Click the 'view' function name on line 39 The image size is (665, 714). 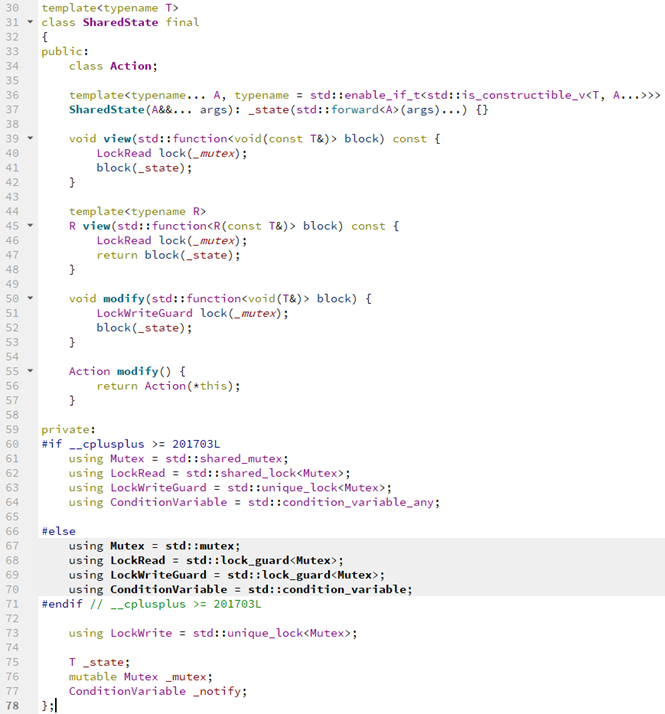117,139
